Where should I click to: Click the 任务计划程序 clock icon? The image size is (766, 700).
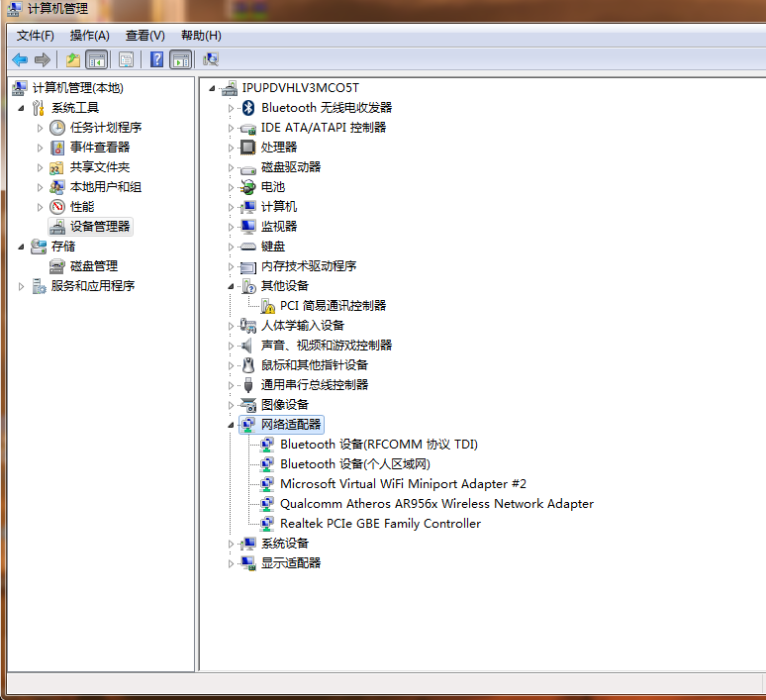click(57, 127)
